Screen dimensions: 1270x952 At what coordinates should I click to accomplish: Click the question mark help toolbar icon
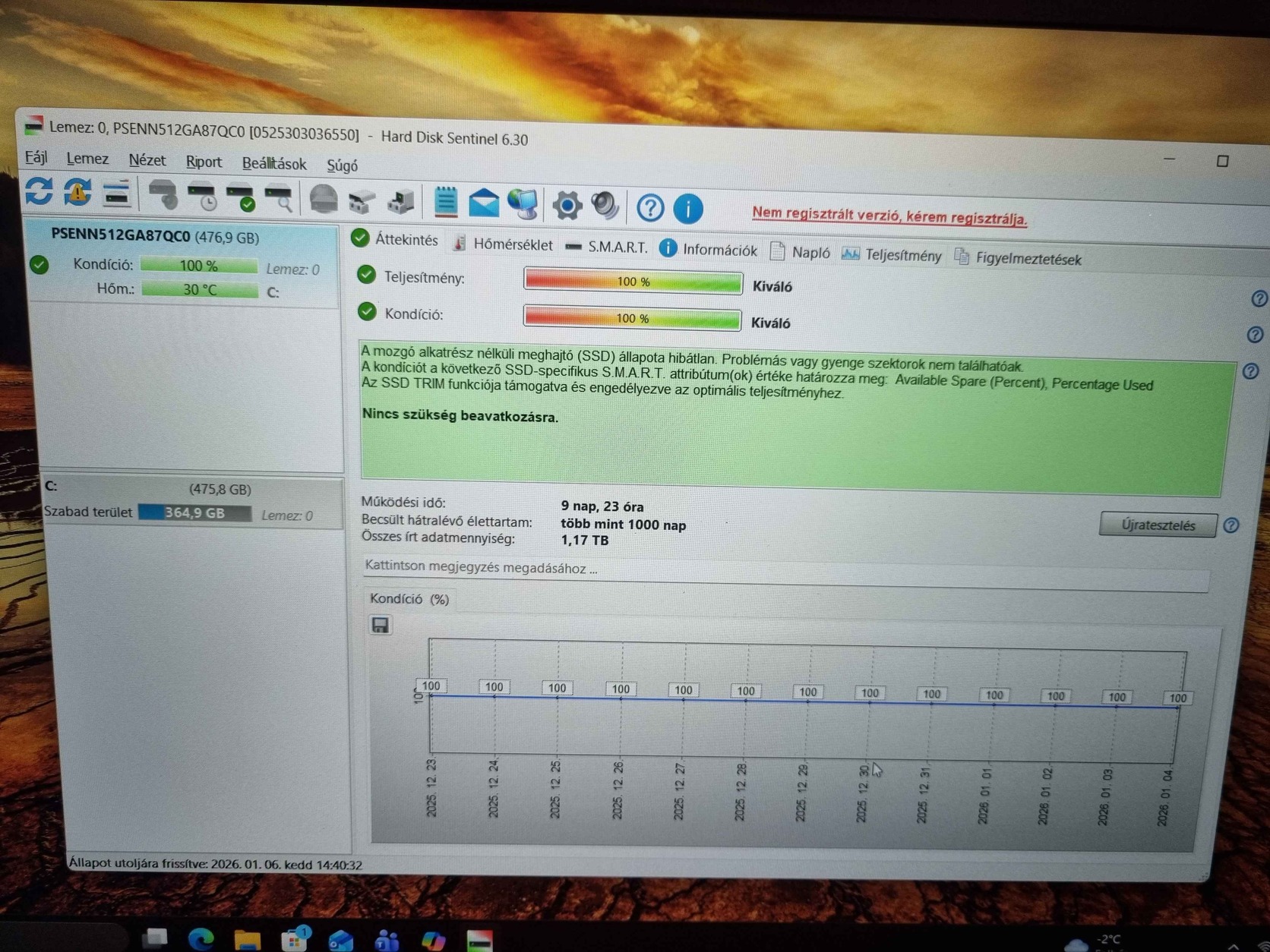650,207
